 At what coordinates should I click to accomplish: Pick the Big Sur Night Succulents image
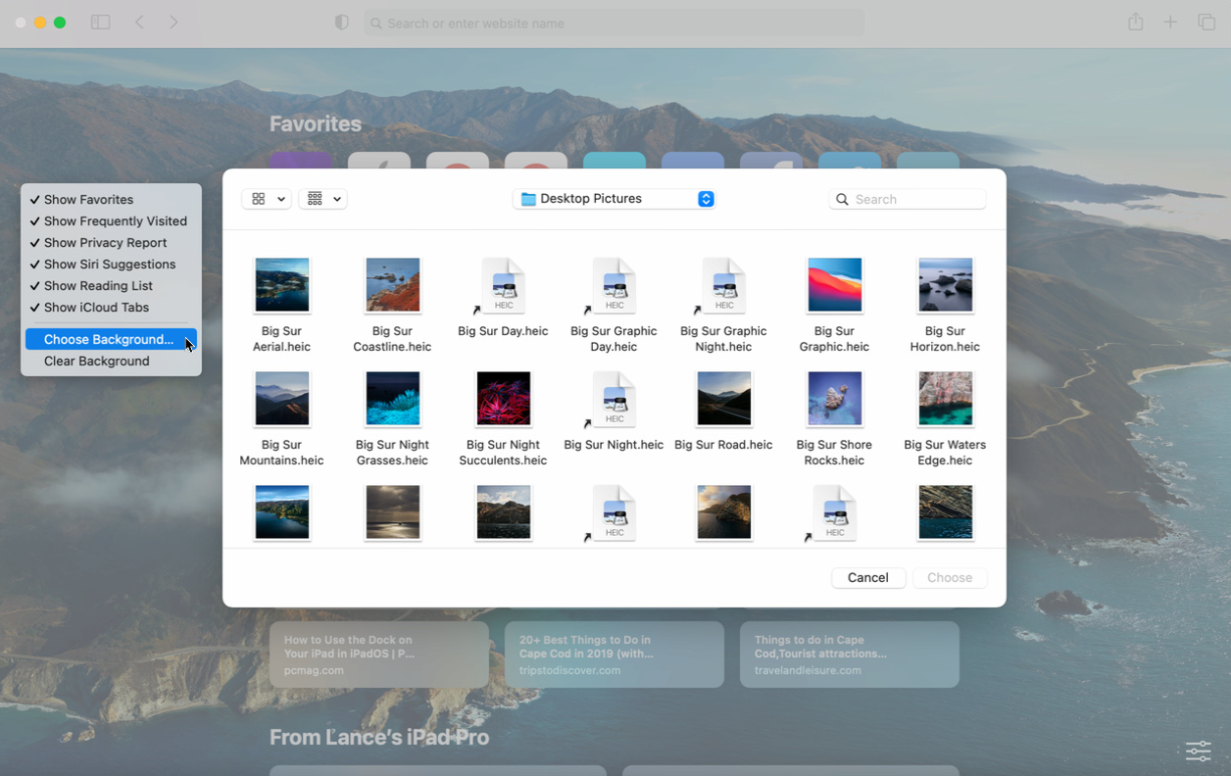click(503, 399)
